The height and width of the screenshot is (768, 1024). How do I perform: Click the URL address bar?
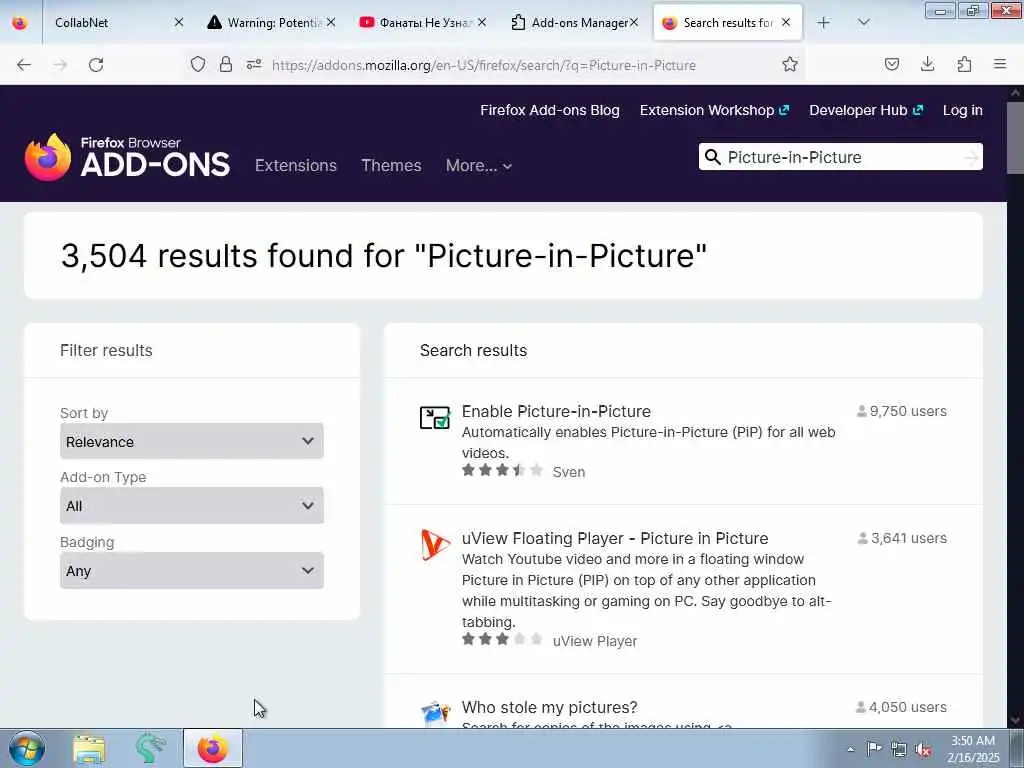click(483, 65)
